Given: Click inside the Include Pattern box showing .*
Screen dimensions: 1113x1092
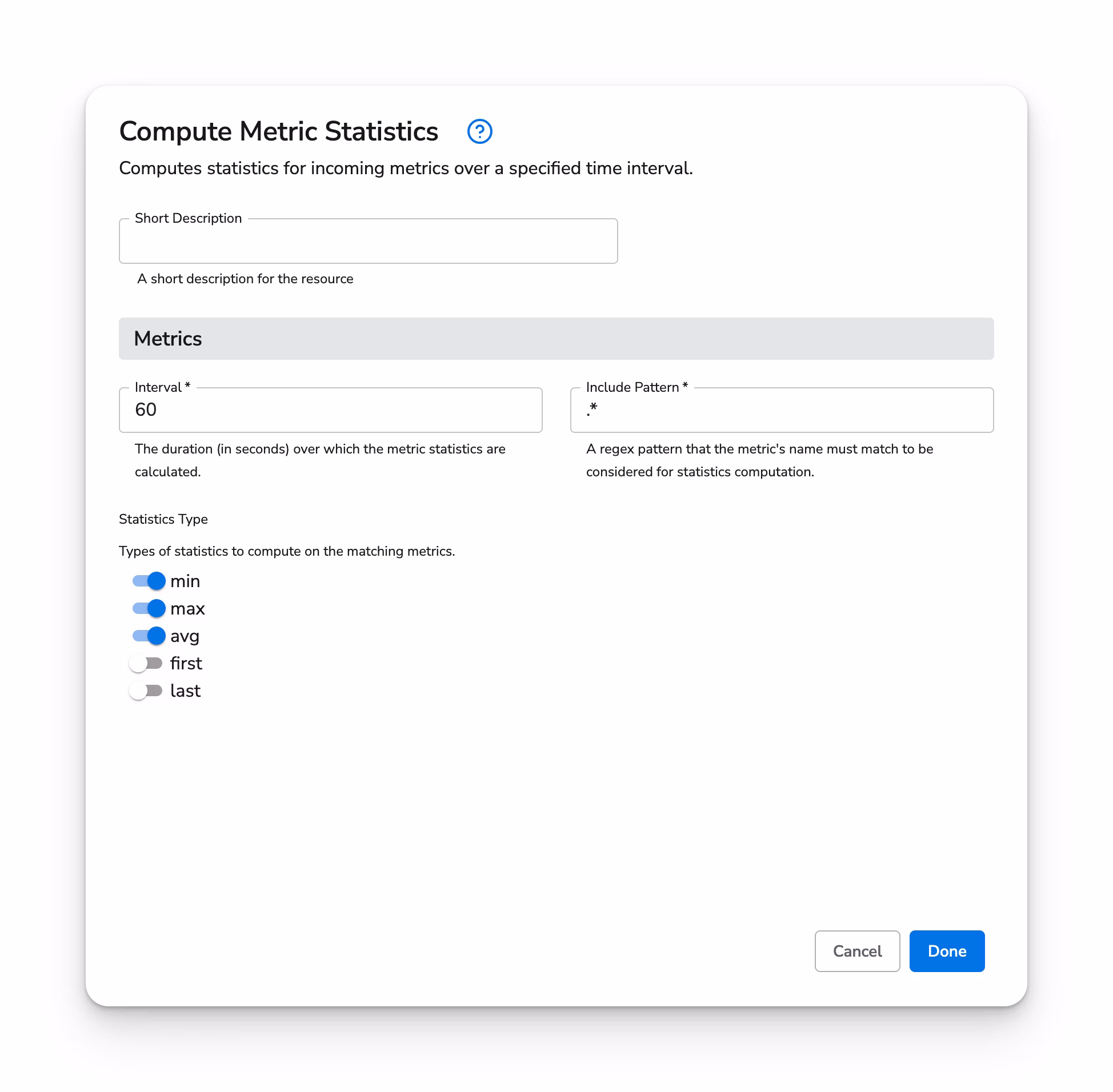Looking at the screenshot, I should tap(782, 410).
